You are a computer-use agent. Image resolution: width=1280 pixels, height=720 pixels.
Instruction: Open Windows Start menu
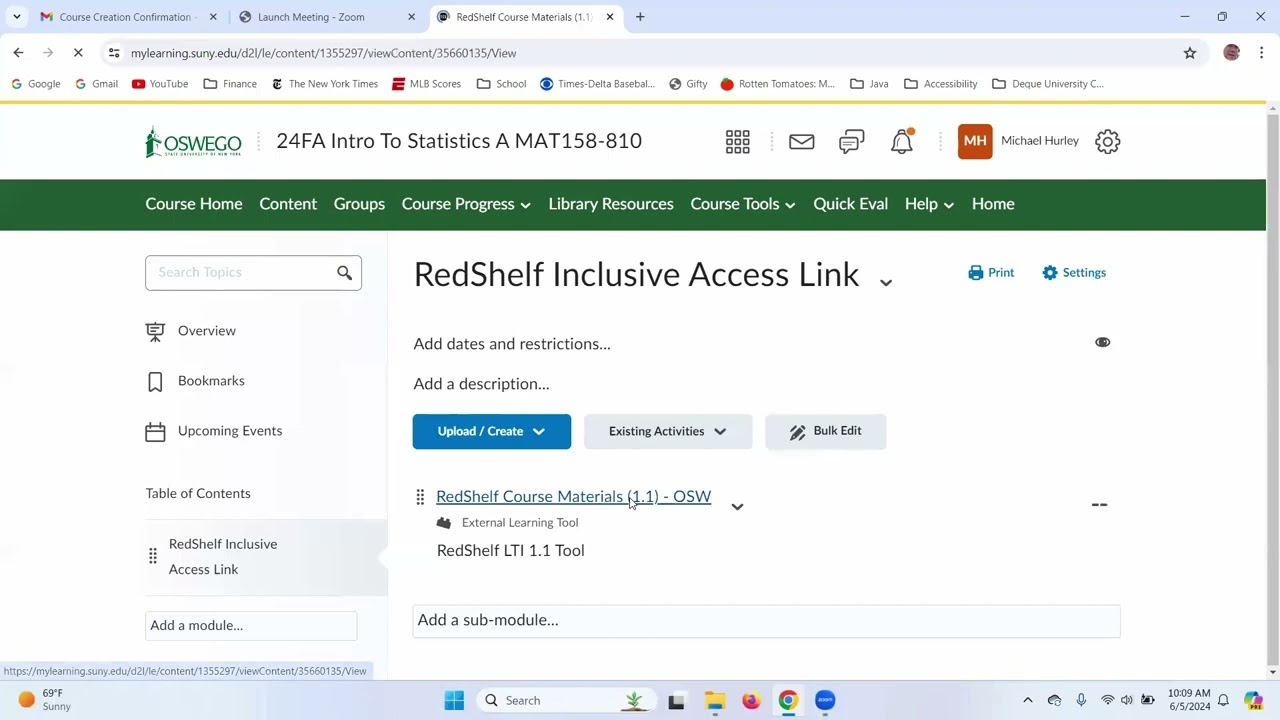[454, 700]
